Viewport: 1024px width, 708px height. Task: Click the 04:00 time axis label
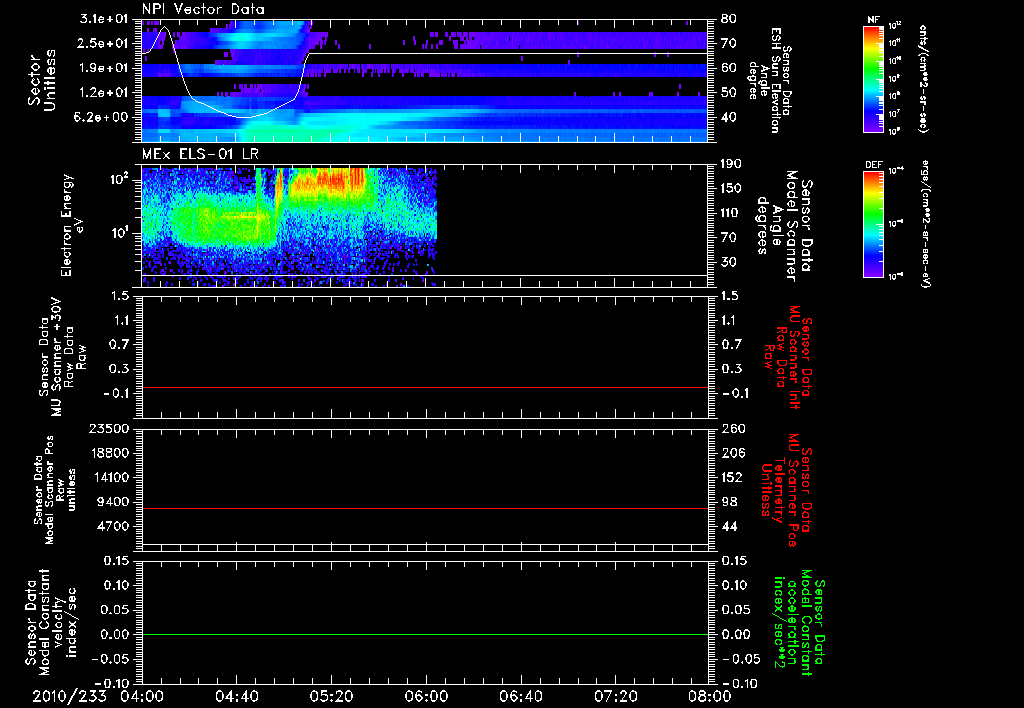pyautogui.click(x=142, y=696)
